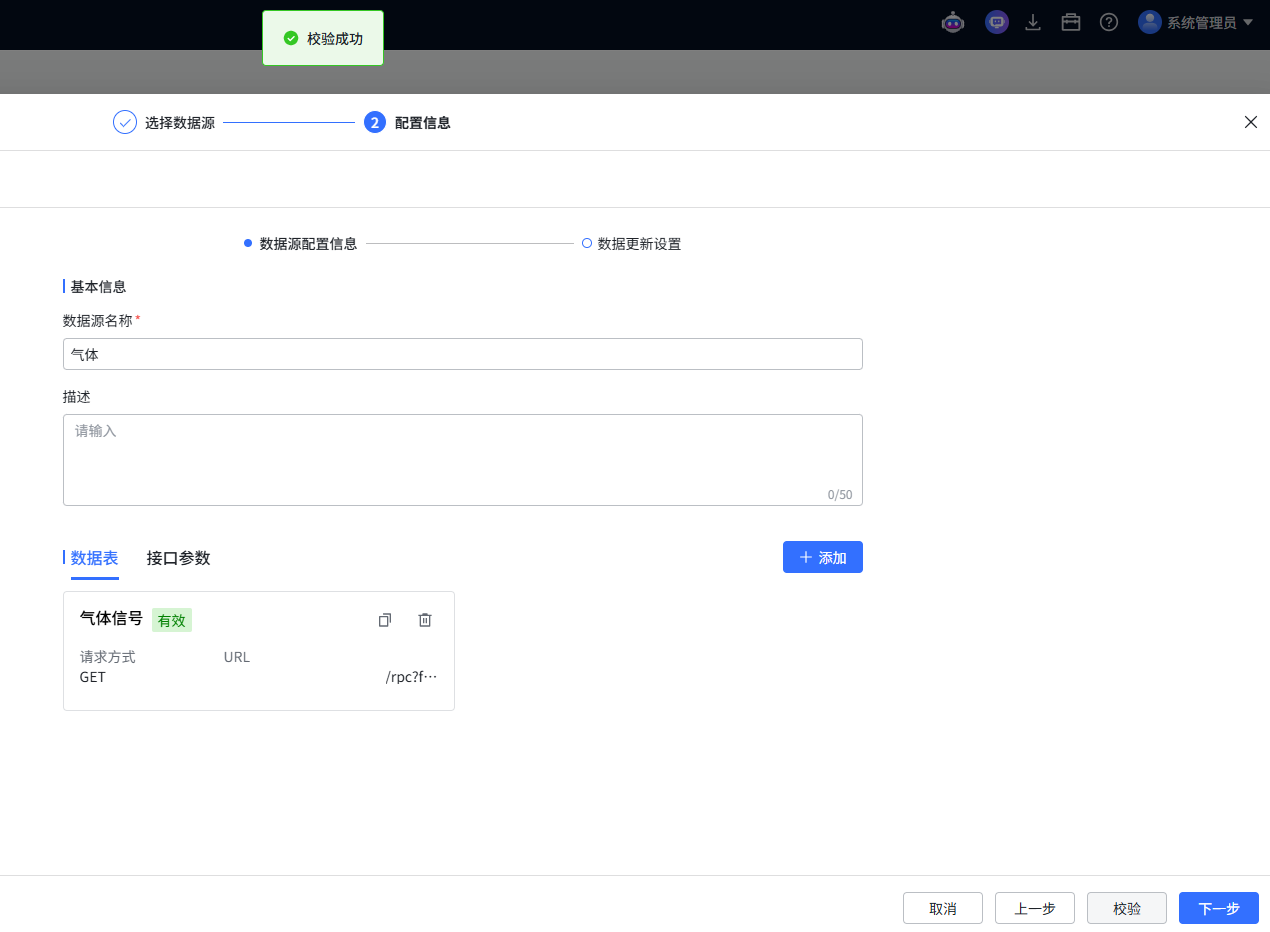The image size is (1270, 932).
Task: Close the configuration dialog with X
Action: [1250, 122]
